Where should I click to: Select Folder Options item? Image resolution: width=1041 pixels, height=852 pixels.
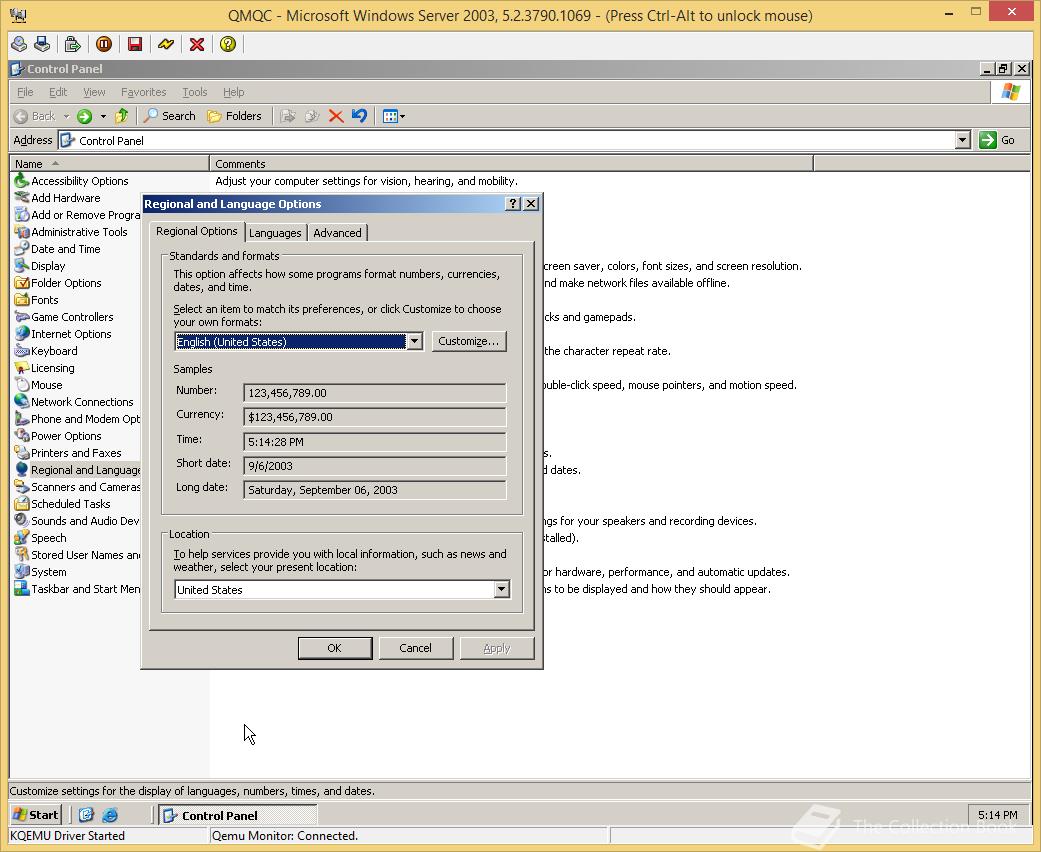point(58,283)
